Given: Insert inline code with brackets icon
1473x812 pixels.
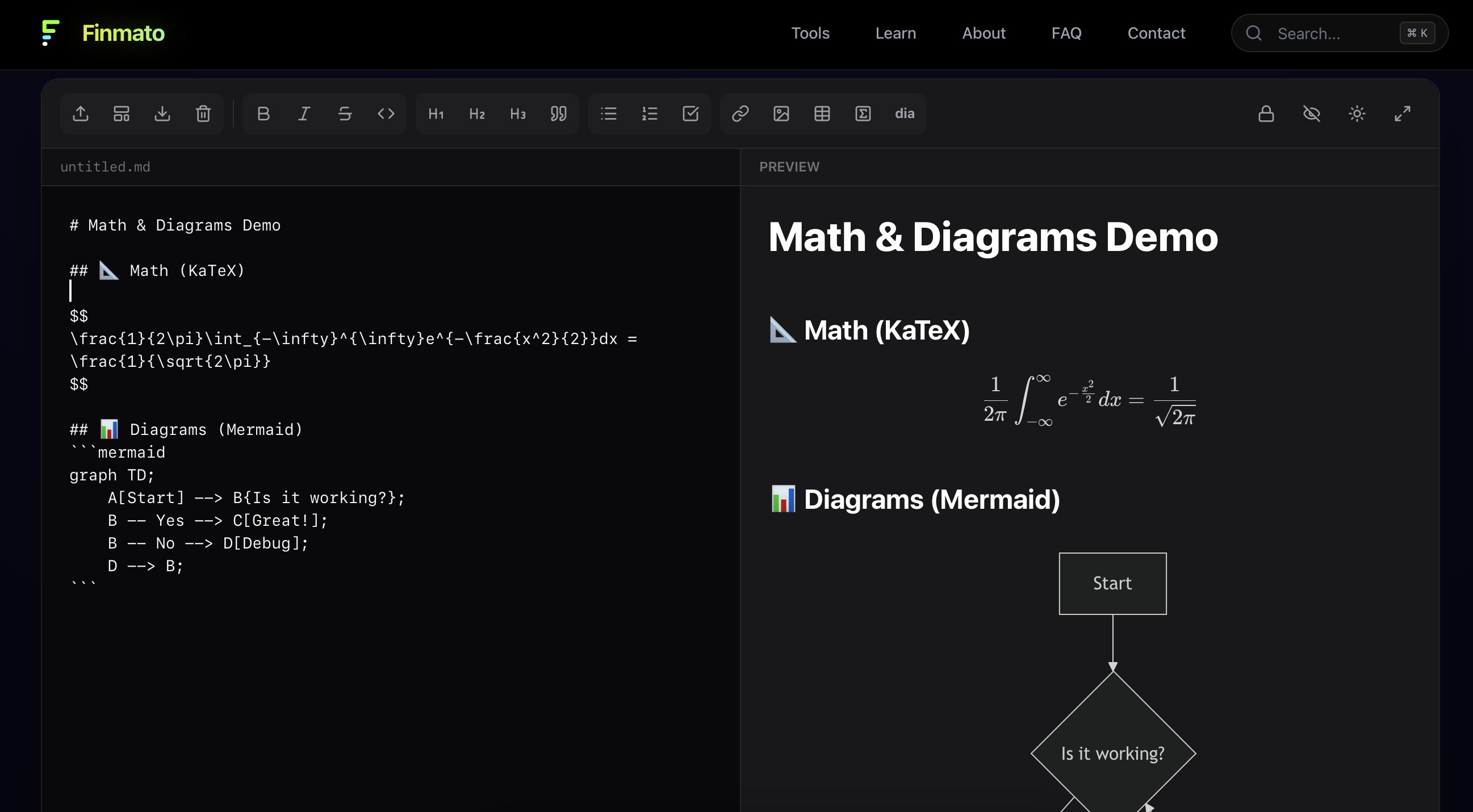Looking at the screenshot, I should (386, 114).
